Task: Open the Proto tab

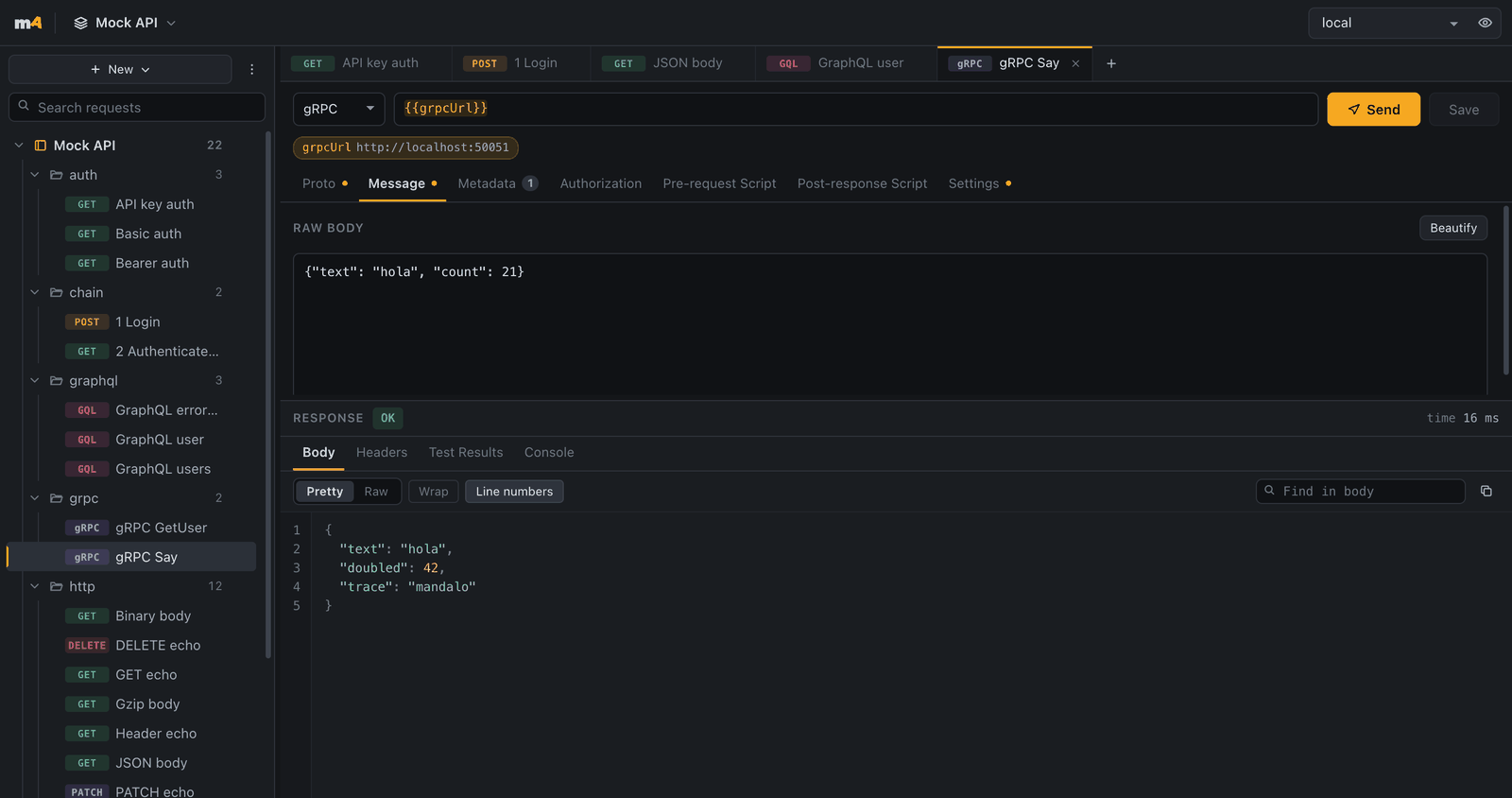Action: [324, 183]
